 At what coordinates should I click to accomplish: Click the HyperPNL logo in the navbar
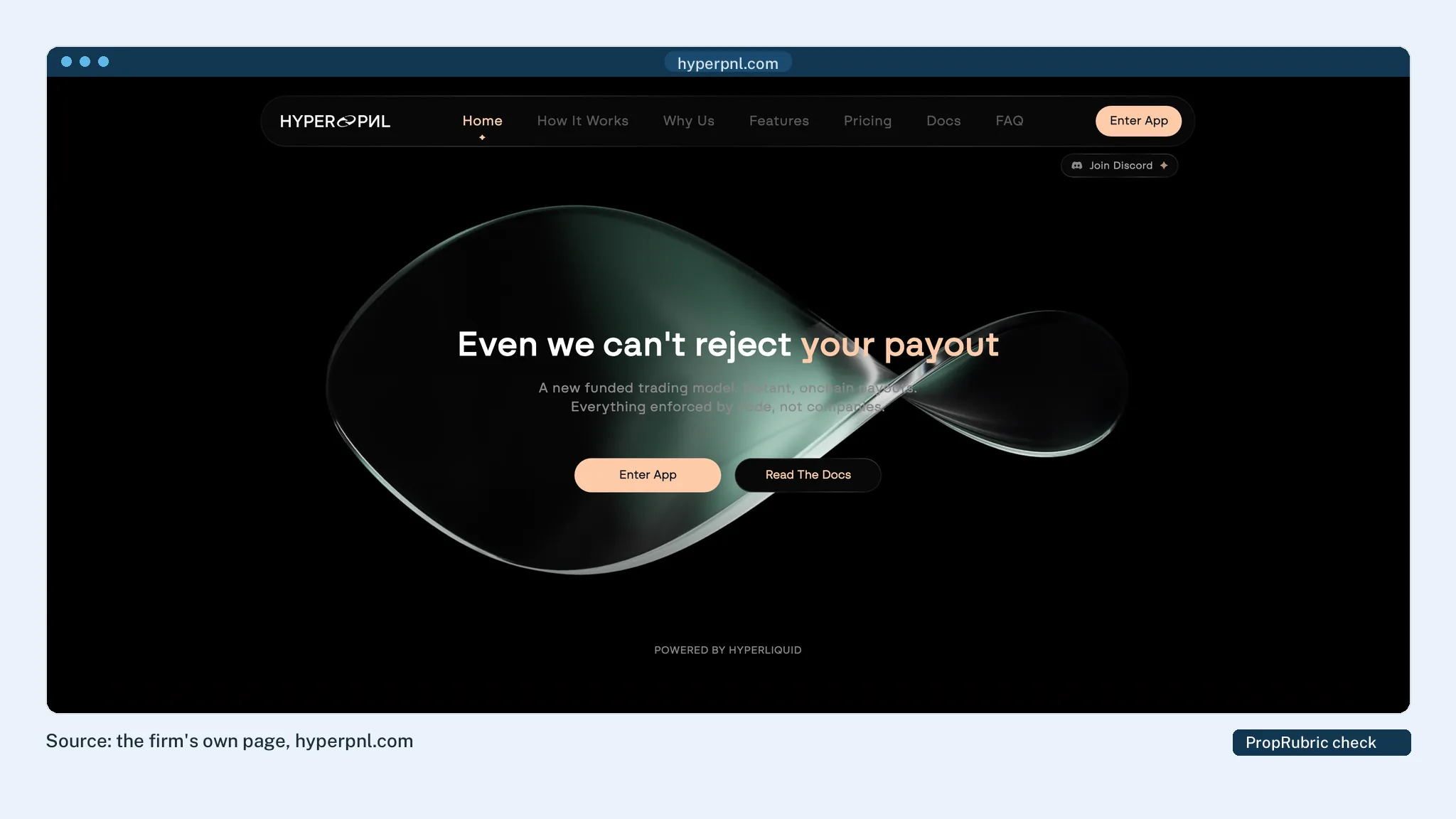(335, 122)
